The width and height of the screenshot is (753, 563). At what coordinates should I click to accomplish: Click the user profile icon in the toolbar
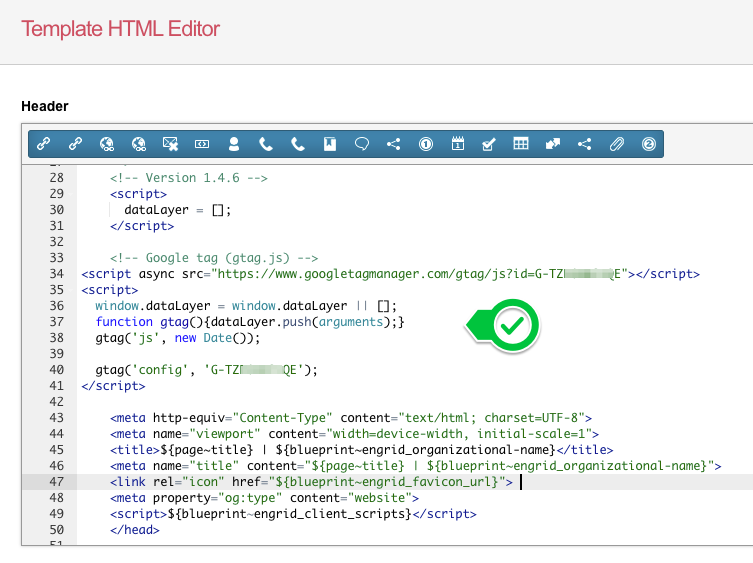(x=234, y=144)
